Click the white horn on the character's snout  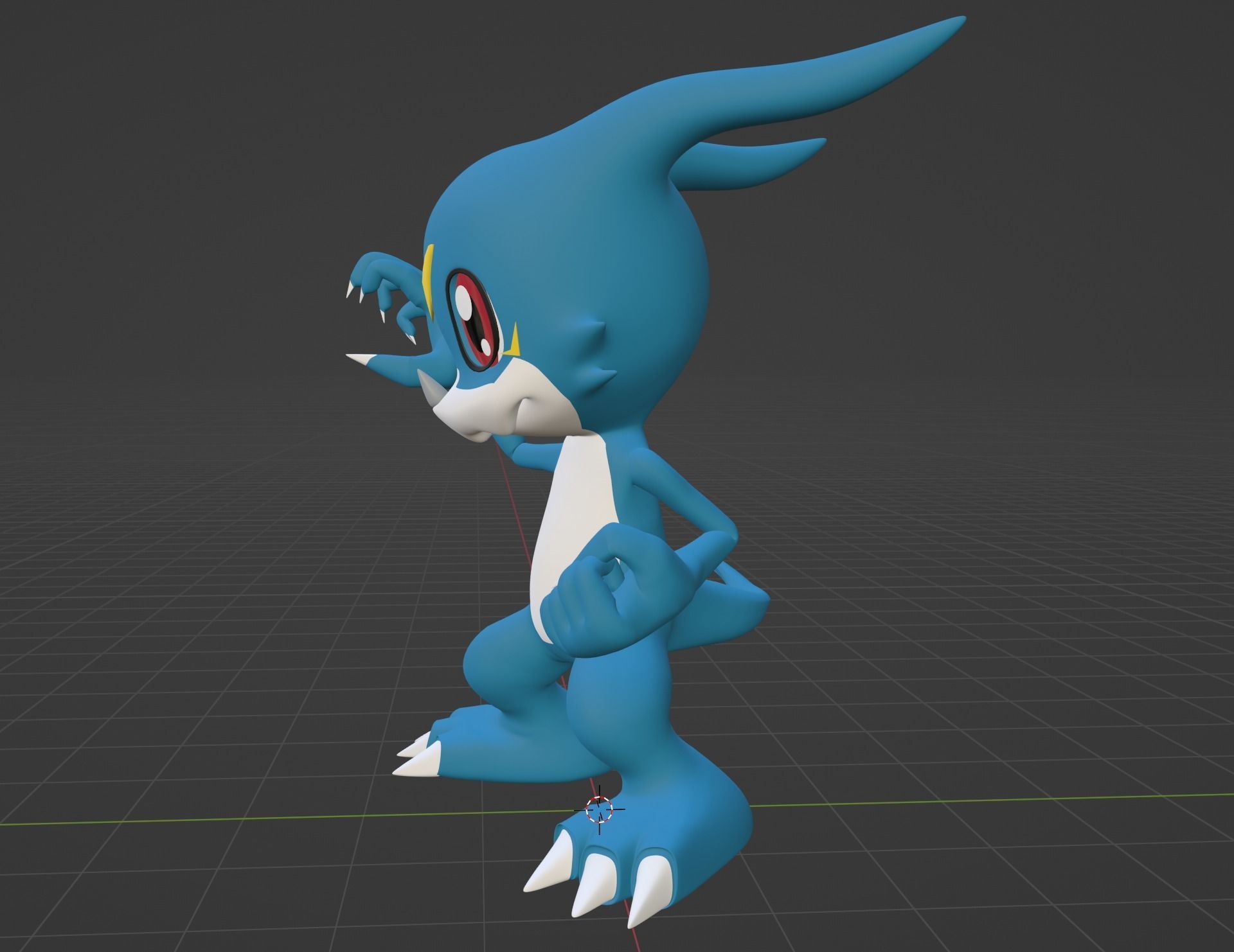coord(432,389)
